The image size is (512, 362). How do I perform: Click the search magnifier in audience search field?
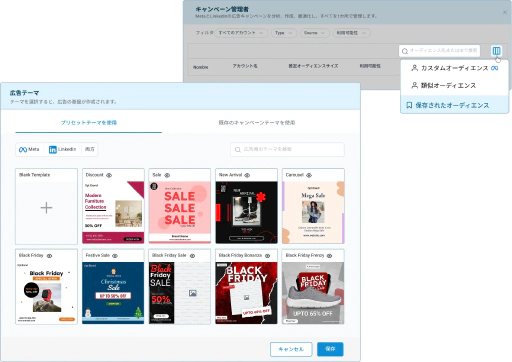tap(405, 51)
